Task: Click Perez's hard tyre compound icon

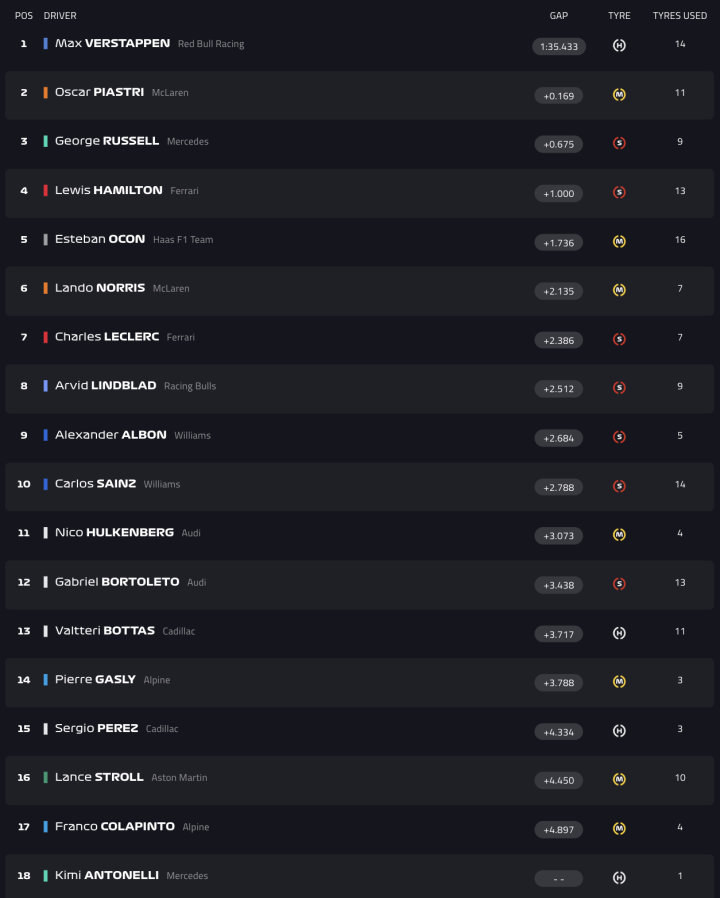Action: [619, 730]
